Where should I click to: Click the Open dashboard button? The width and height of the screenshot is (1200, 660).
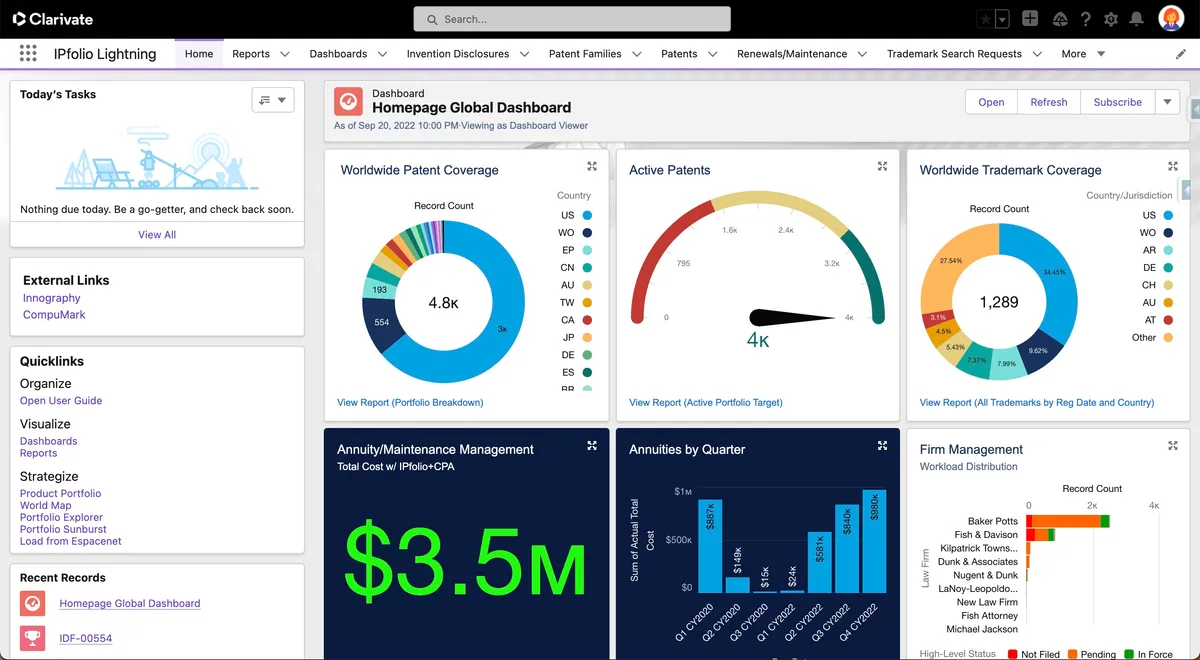[x=991, y=102]
